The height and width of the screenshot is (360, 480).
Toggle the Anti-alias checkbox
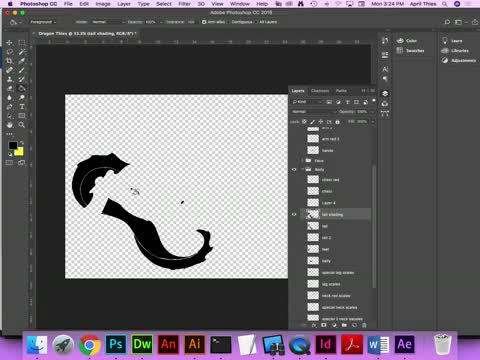click(204, 22)
